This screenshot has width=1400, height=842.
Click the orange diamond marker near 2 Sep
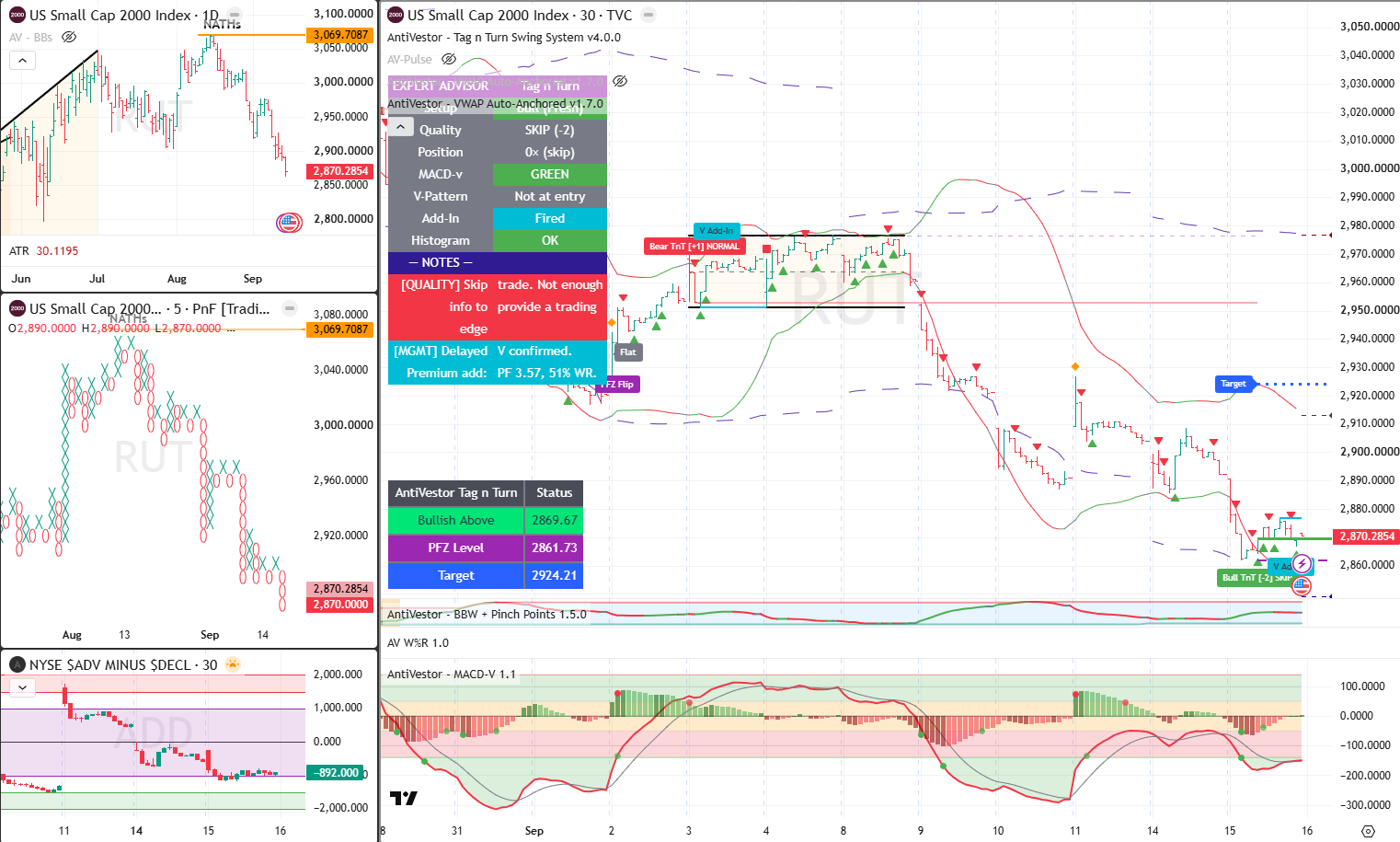tap(611, 323)
